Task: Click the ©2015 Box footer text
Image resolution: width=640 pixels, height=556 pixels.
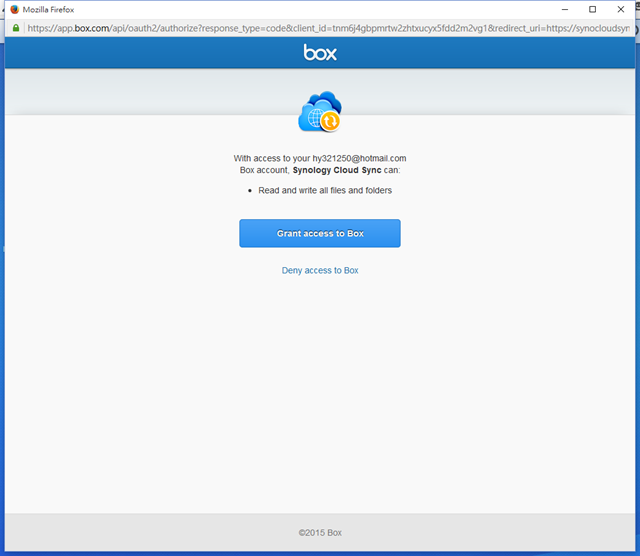Action: click(320, 533)
